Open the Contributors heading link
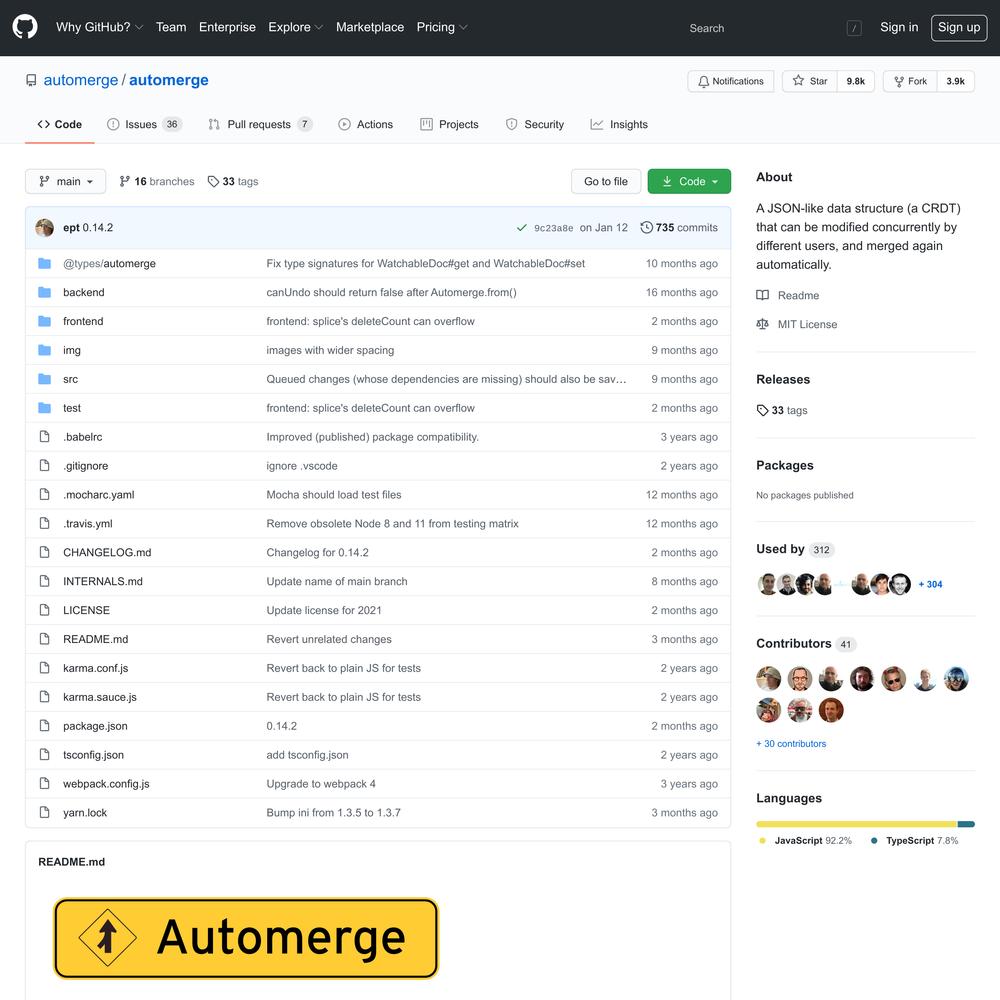Viewport: 1000px width, 1000px height. click(806, 643)
